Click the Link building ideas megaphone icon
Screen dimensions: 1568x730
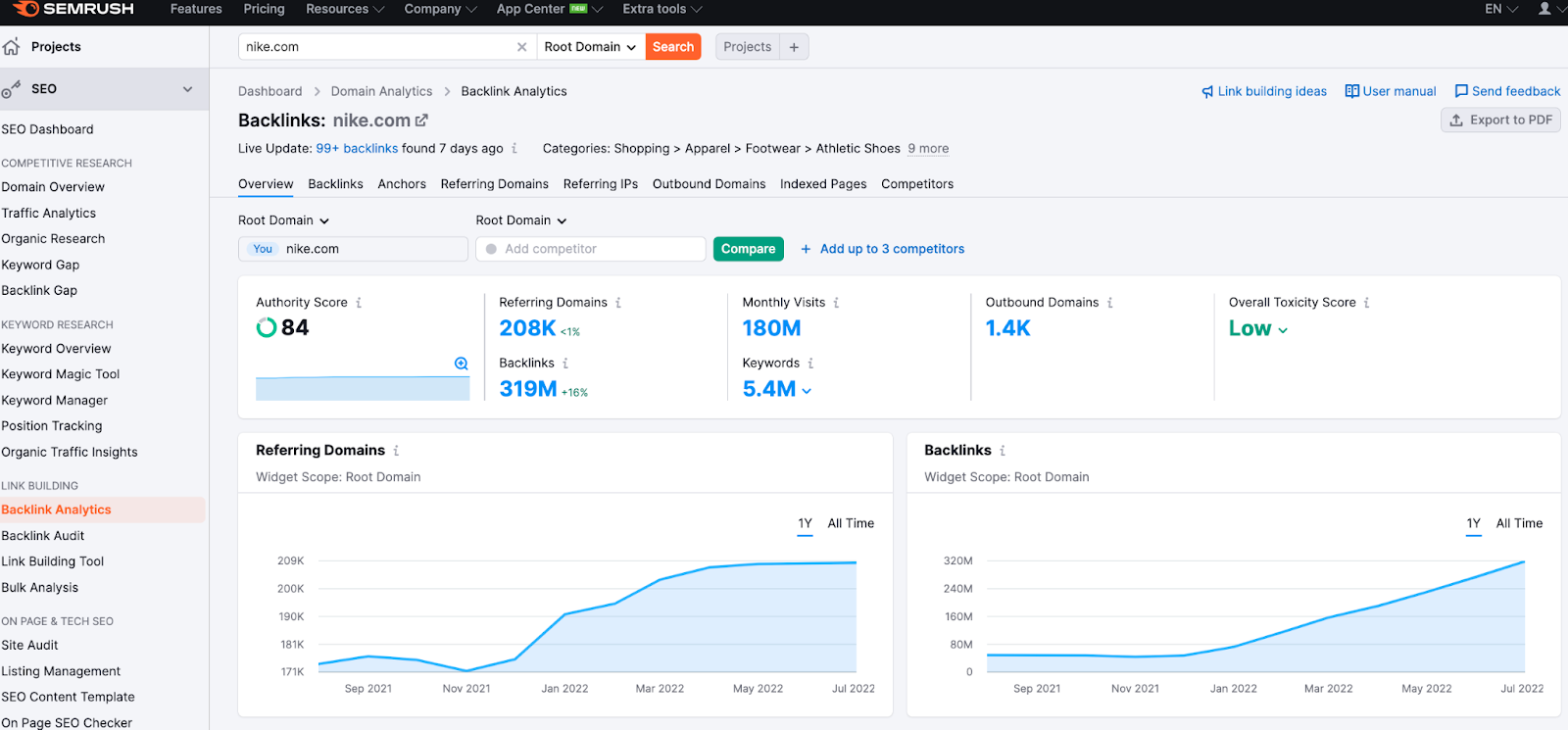[1207, 91]
